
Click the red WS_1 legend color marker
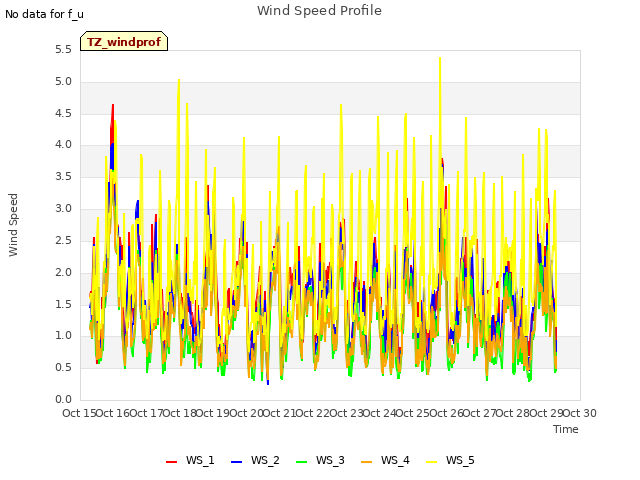[x=171, y=462]
